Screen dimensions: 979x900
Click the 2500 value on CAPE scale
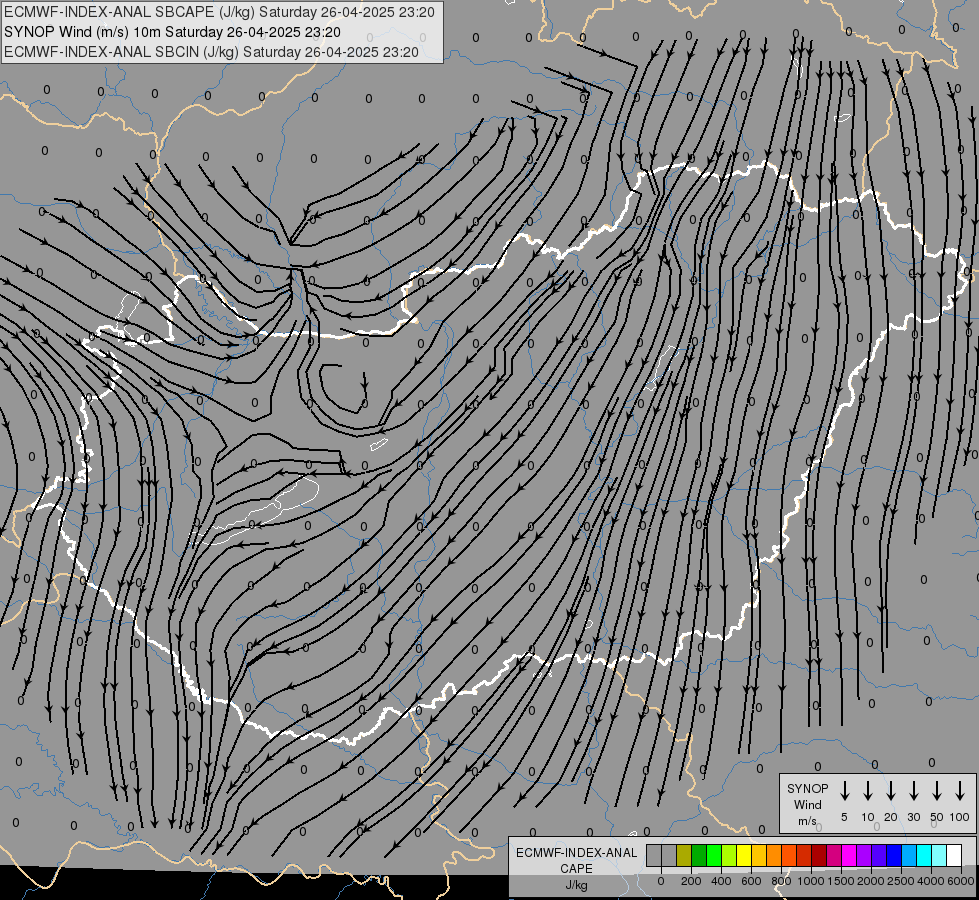901,881
